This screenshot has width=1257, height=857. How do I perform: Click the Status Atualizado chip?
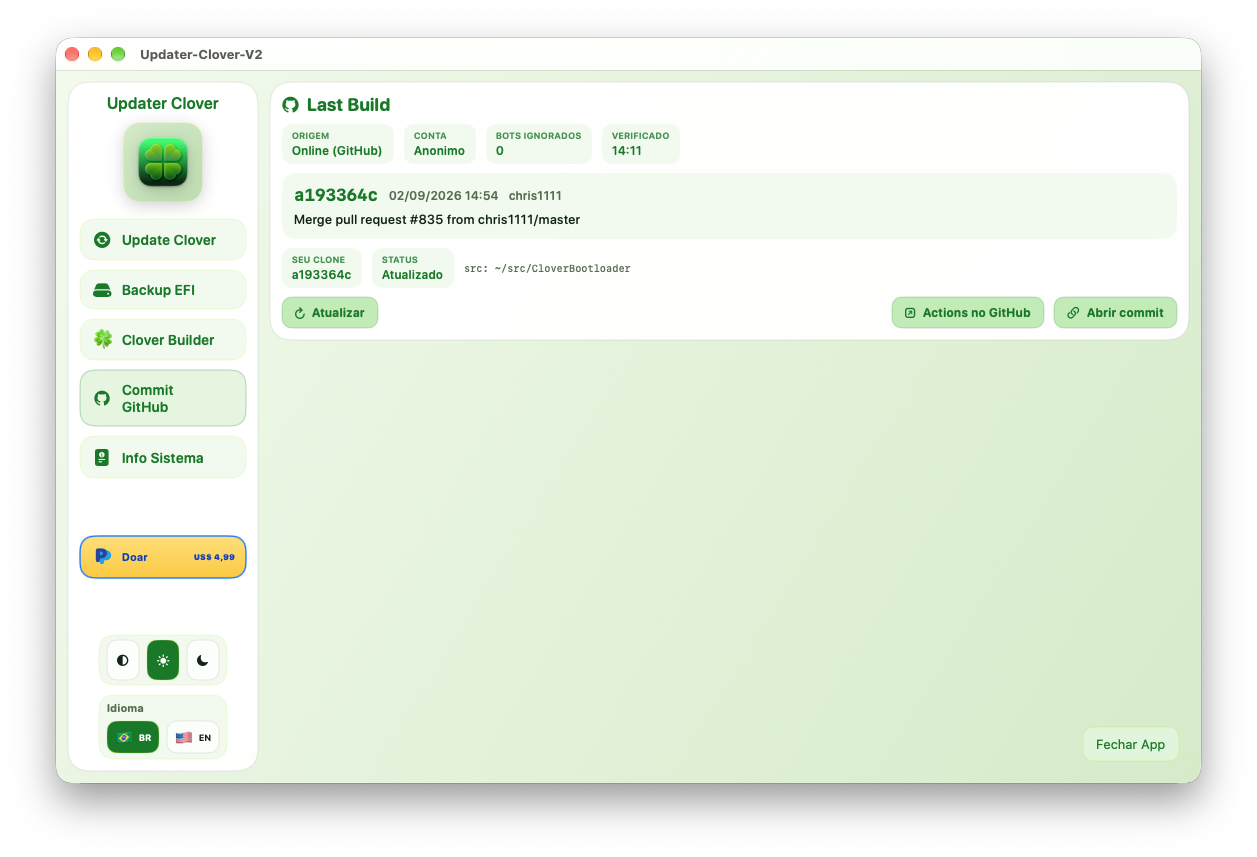(413, 268)
